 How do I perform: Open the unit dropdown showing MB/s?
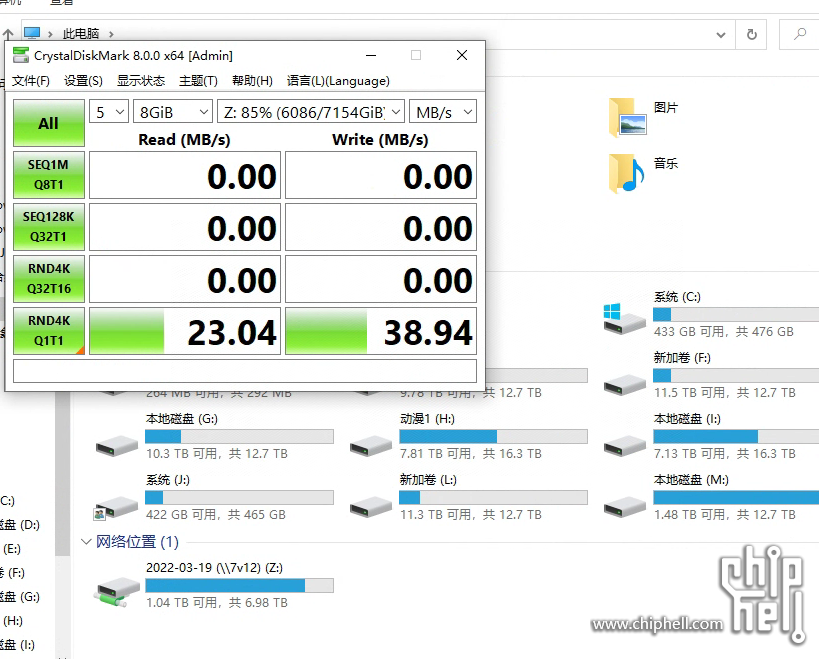(x=443, y=112)
